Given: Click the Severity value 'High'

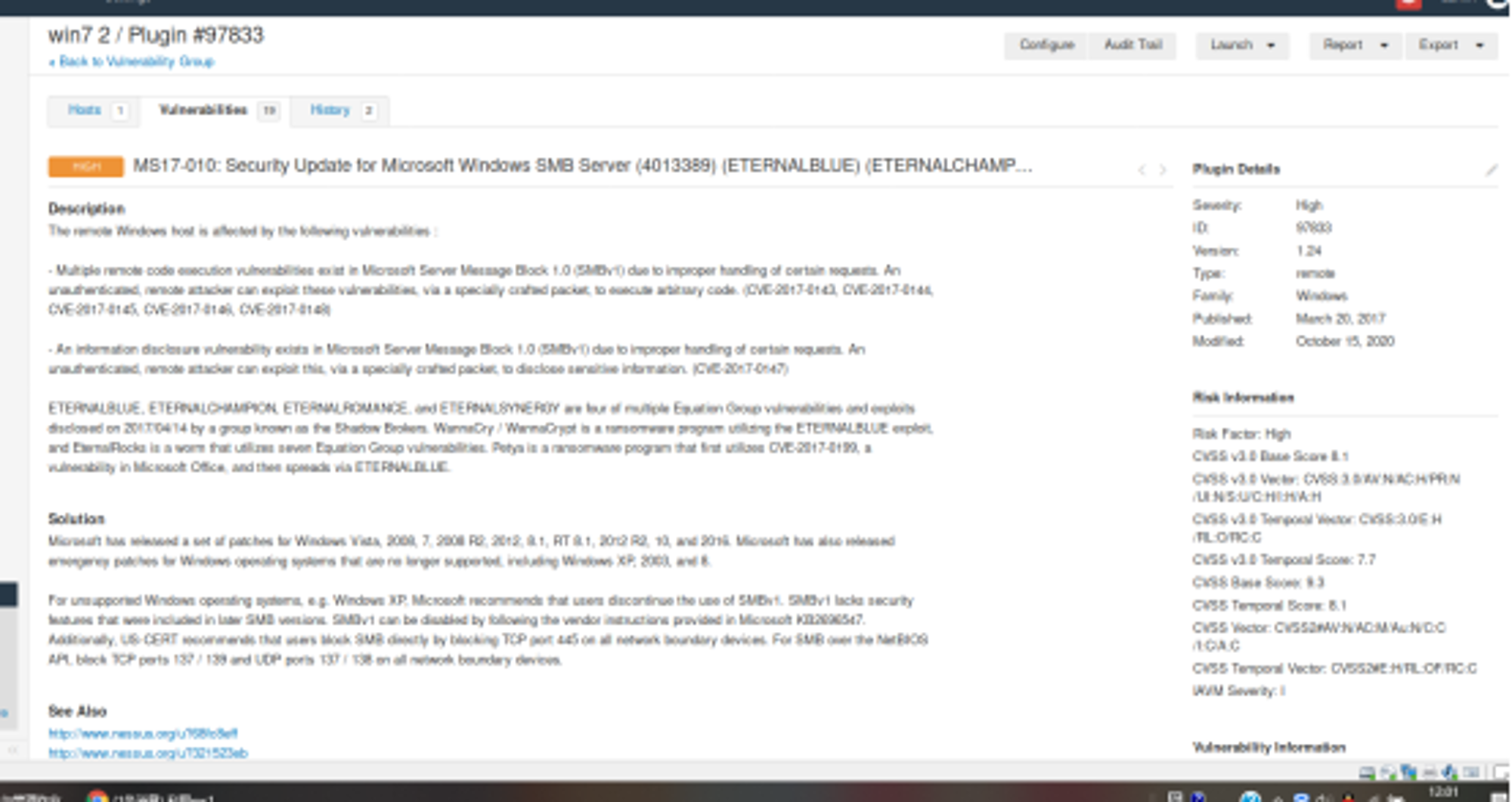Looking at the screenshot, I should point(1309,206).
